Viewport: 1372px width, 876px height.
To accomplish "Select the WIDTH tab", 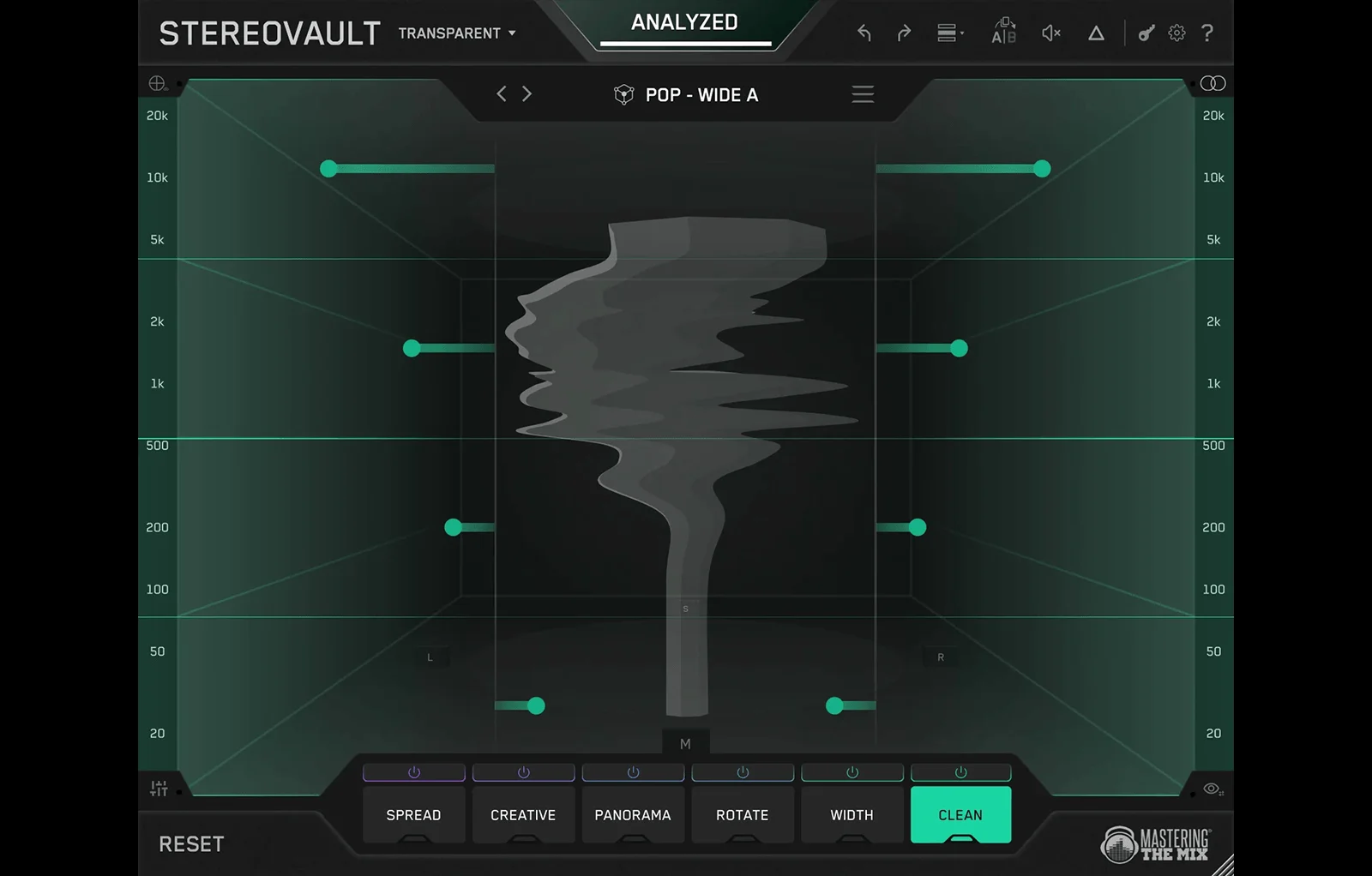I will click(852, 814).
